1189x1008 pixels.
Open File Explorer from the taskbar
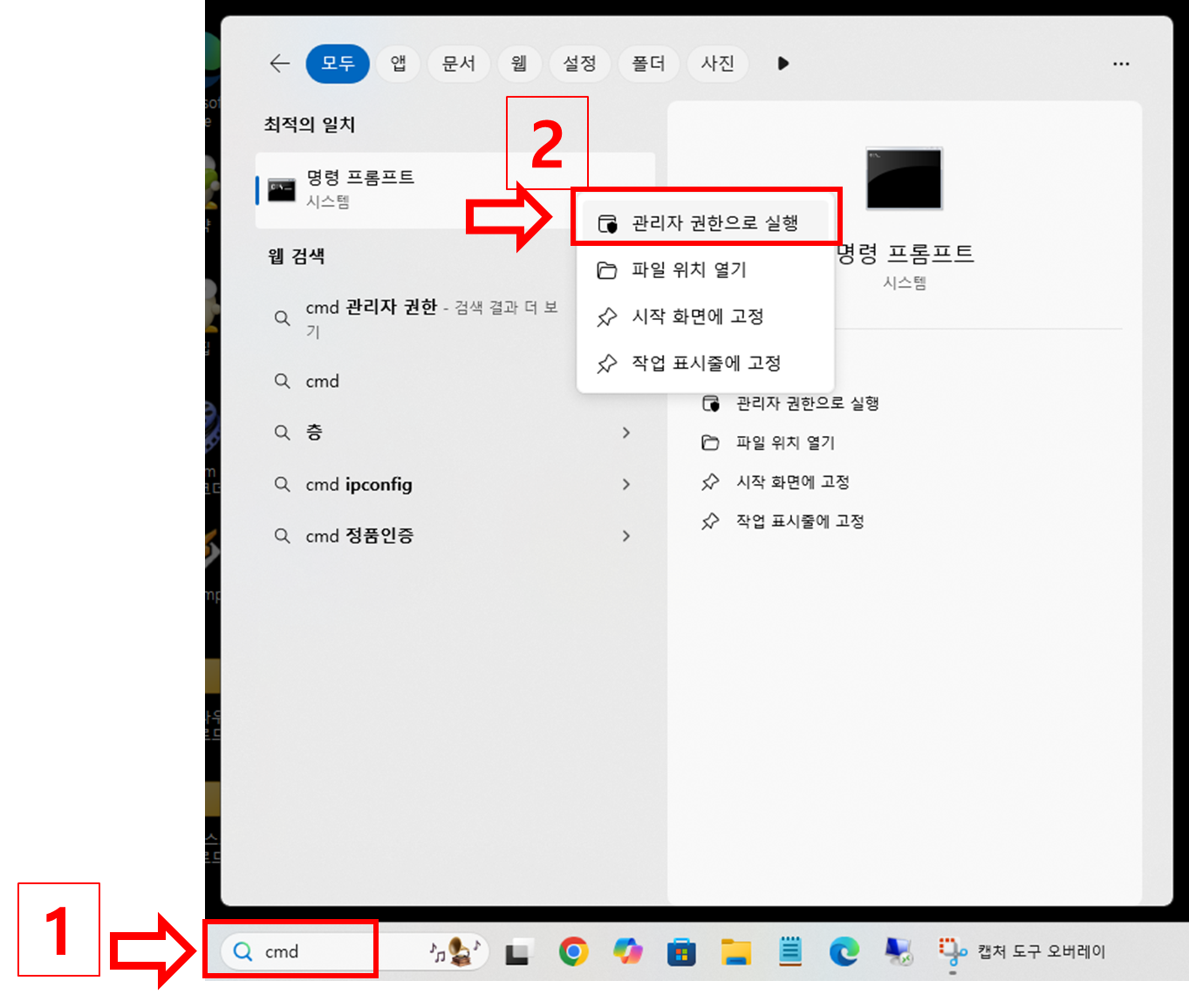click(x=735, y=952)
